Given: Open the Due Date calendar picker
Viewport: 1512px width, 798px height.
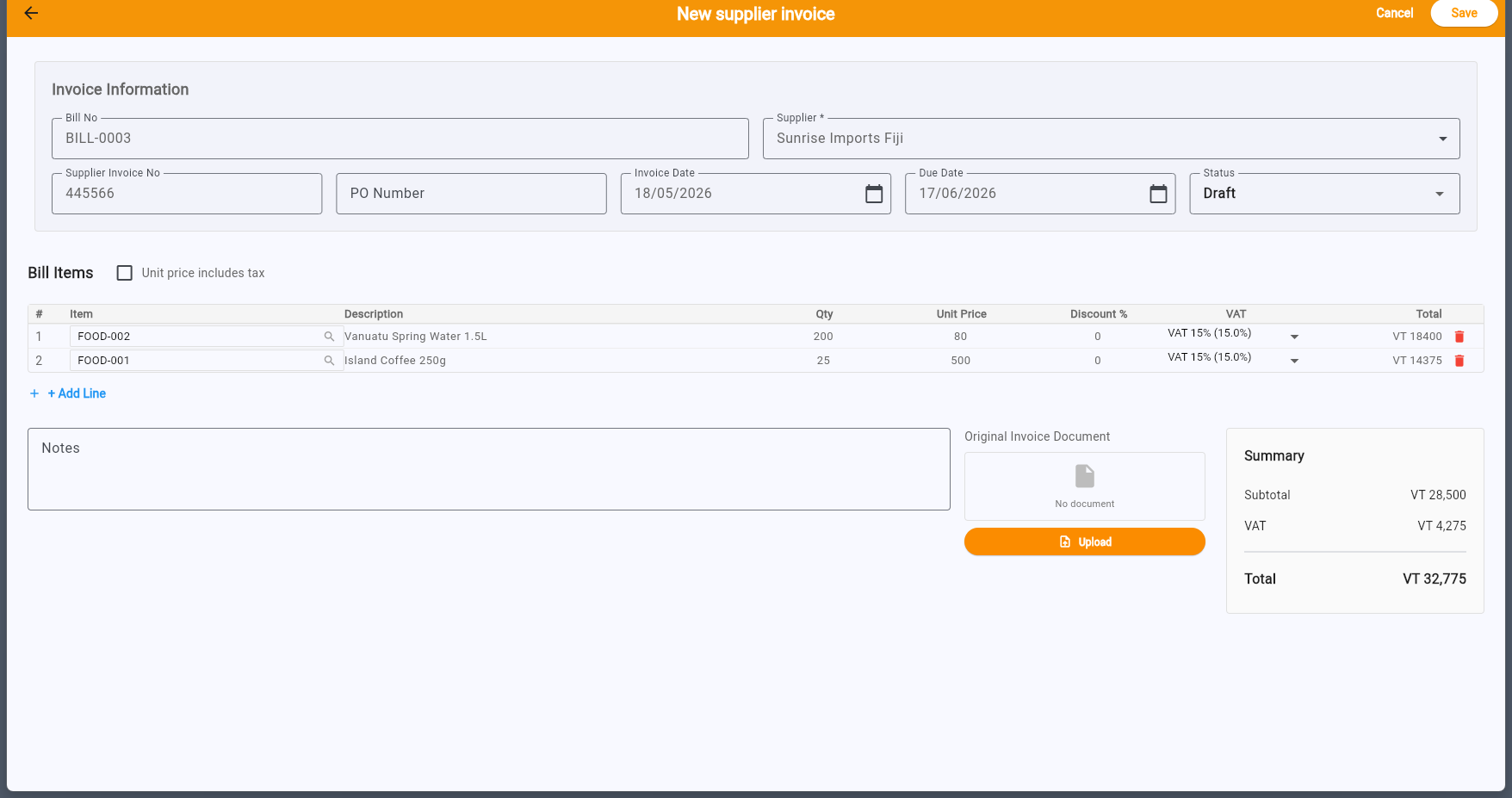Looking at the screenshot, I should [1159, 194].
